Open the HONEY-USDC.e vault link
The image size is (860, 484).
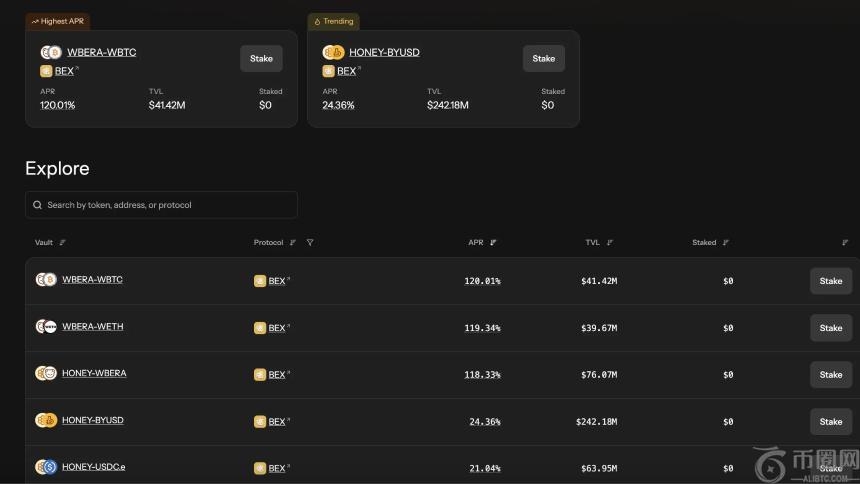pyautogui.click(x=93, y=467)
